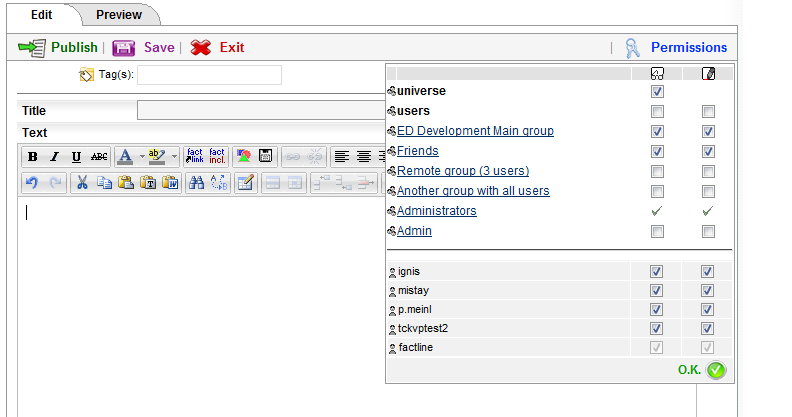The width and height of the screenshot is (792, 417).
Task: Click the text color A icon
Action: [125, 157]
